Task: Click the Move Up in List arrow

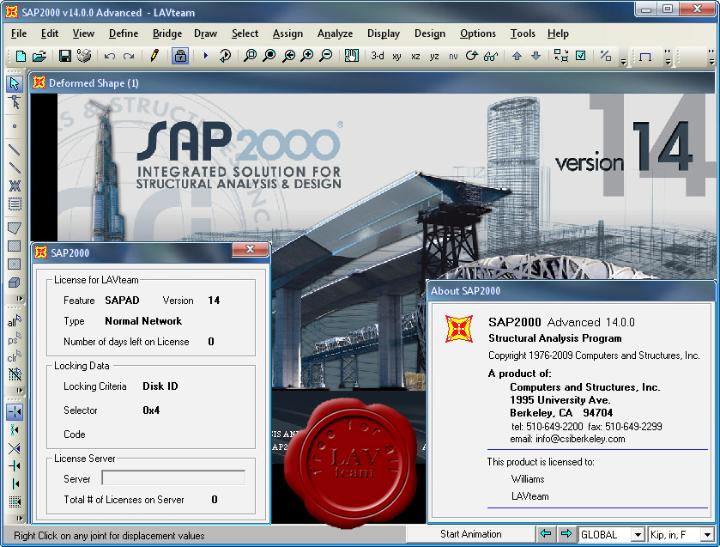Action: (x=517, y=56)
